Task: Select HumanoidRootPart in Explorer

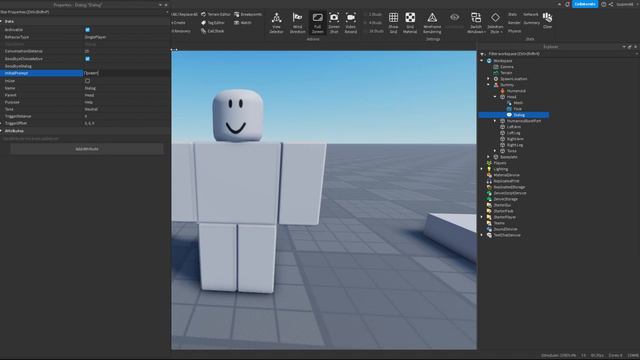Action: pos(524,121)
